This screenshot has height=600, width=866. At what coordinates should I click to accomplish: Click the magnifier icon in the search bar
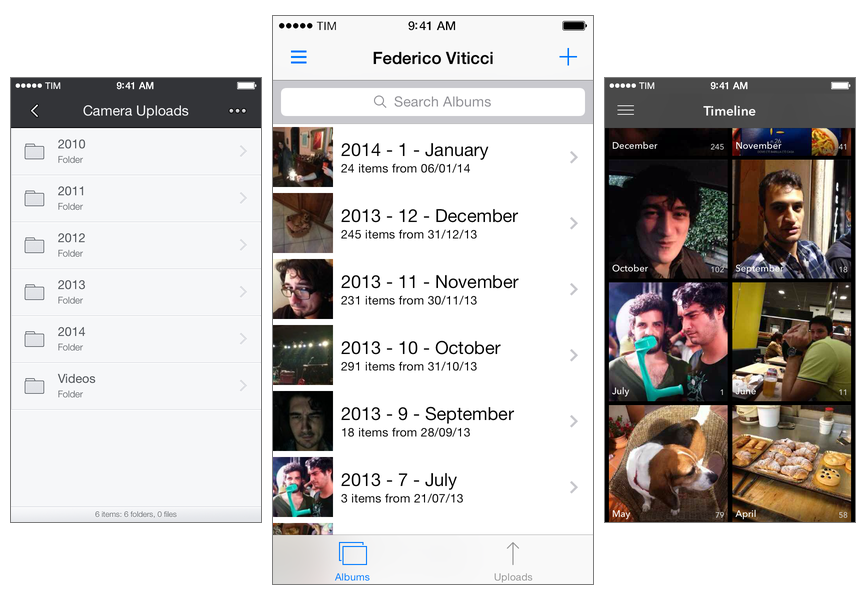380,102
